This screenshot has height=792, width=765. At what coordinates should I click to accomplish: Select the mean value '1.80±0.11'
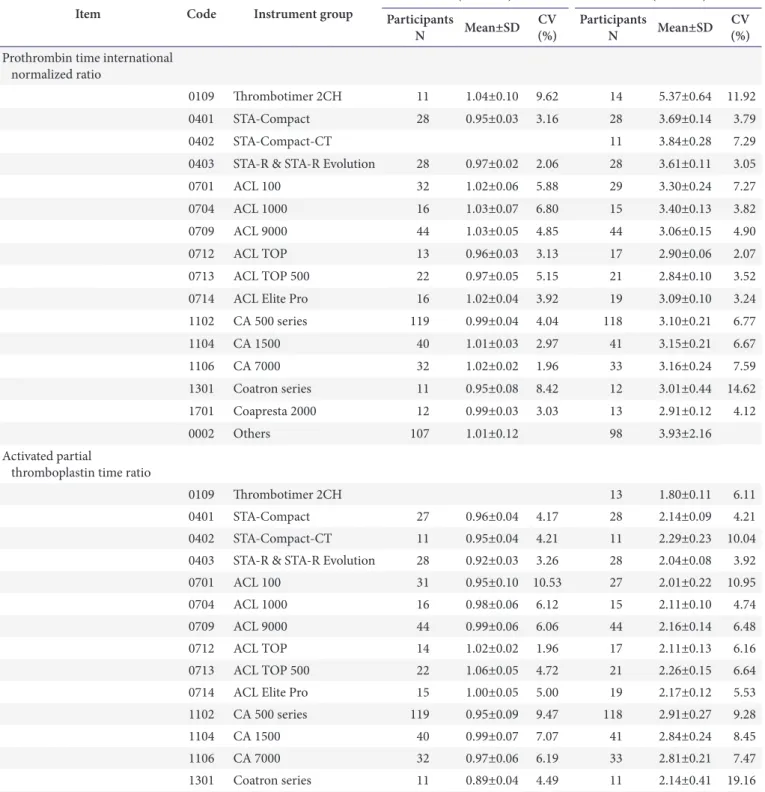point(685,494)
